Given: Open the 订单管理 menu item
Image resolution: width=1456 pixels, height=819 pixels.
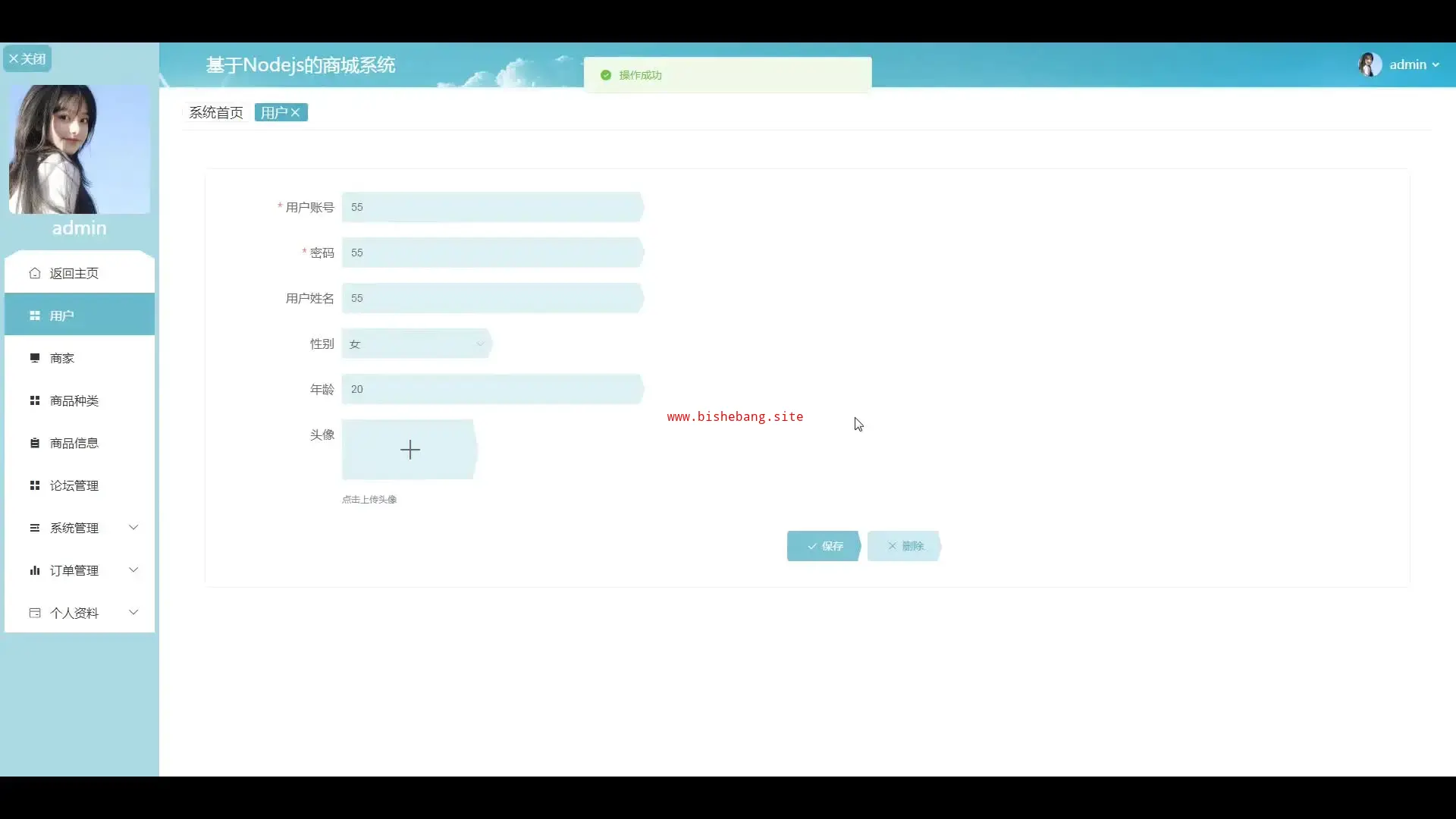Looking at the screenshot, I should (74, 570).
